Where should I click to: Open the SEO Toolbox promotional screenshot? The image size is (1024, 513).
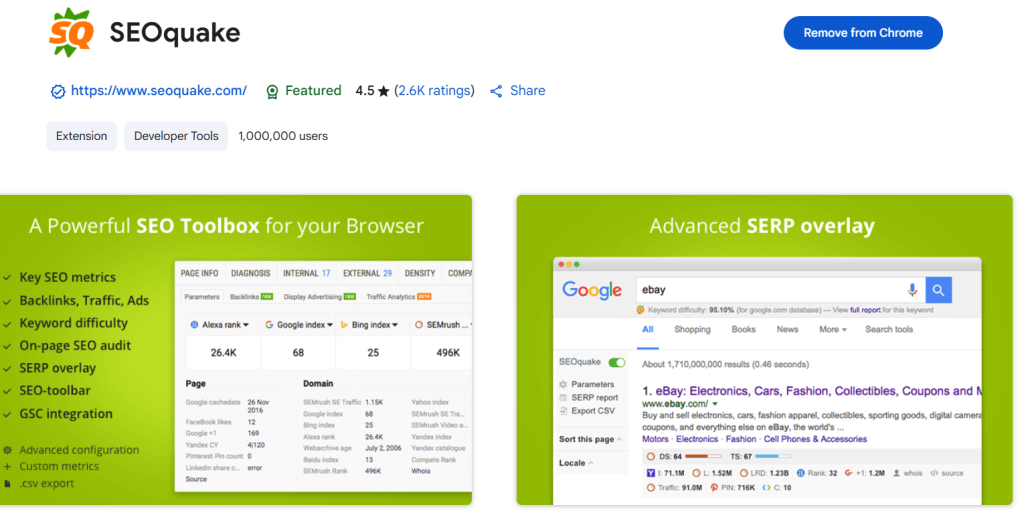tap(236, 350)
